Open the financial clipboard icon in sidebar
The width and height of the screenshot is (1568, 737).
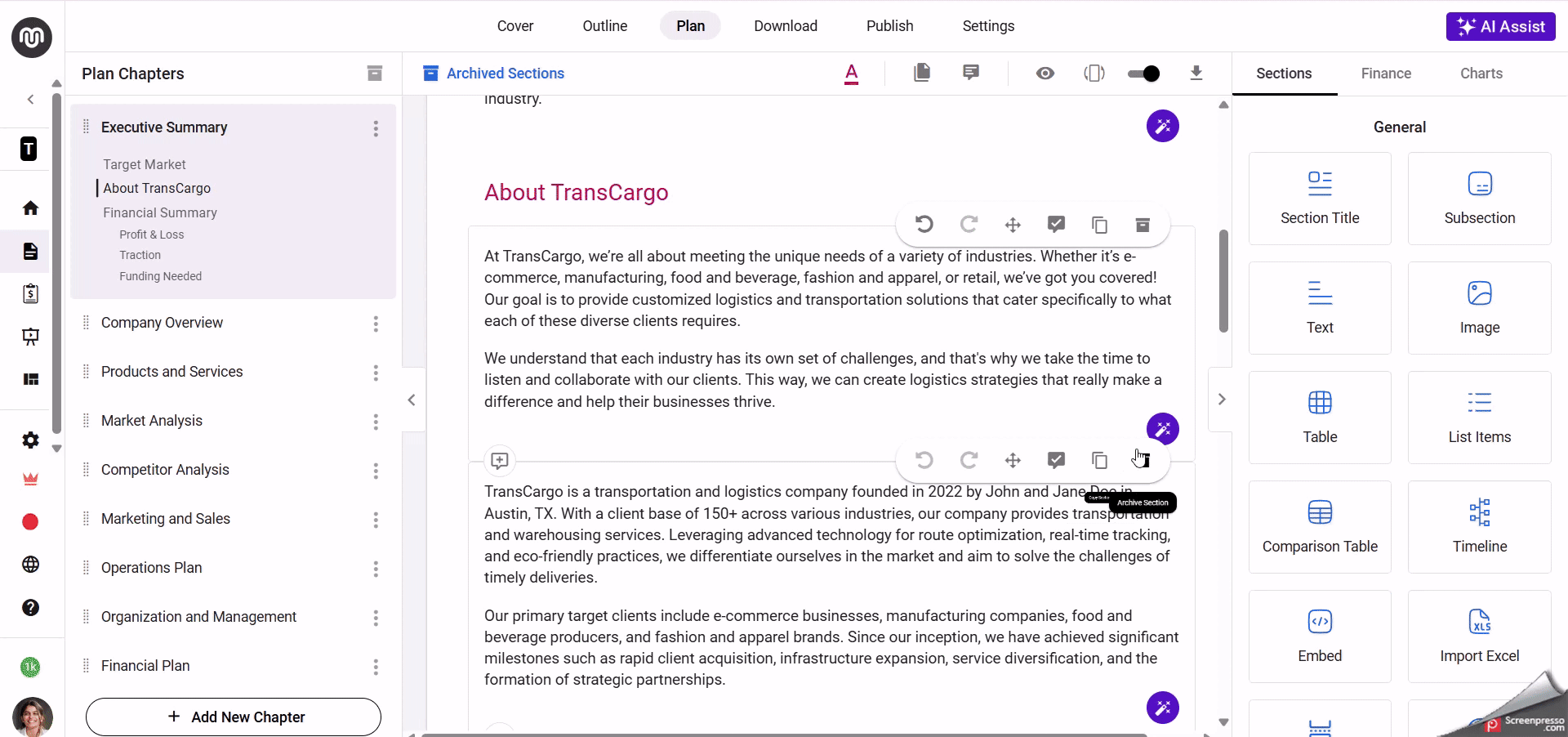point(30,293)
